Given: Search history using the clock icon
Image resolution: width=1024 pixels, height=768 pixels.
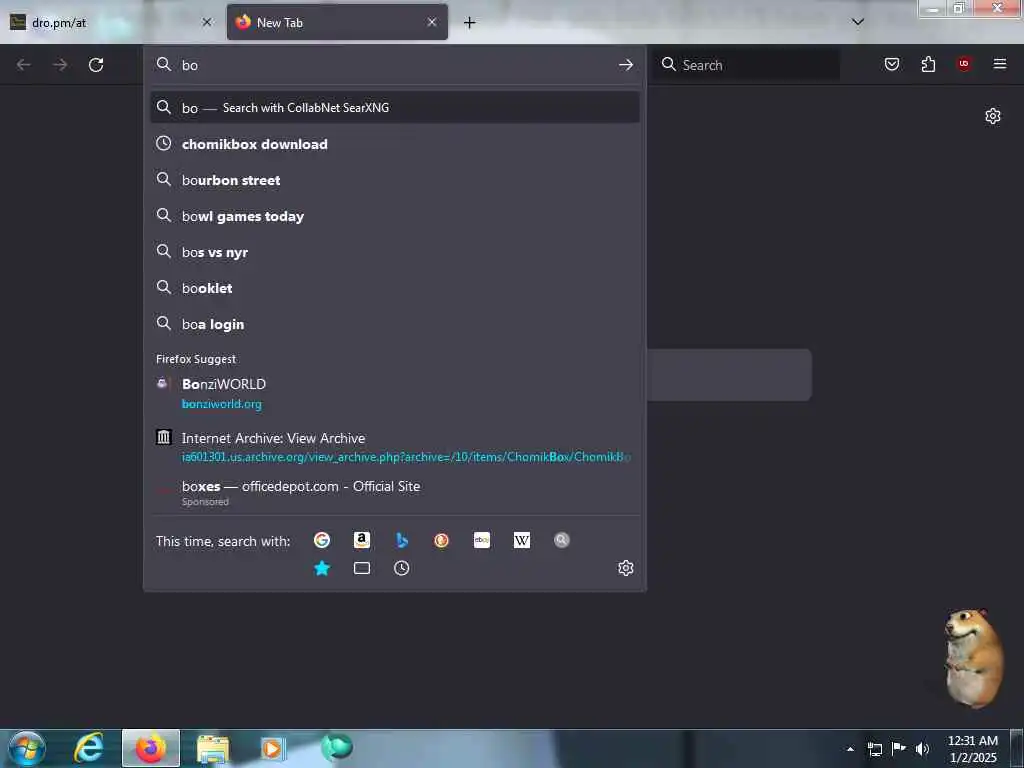Looking at the screenshot, I should click(x=402, y=568).
